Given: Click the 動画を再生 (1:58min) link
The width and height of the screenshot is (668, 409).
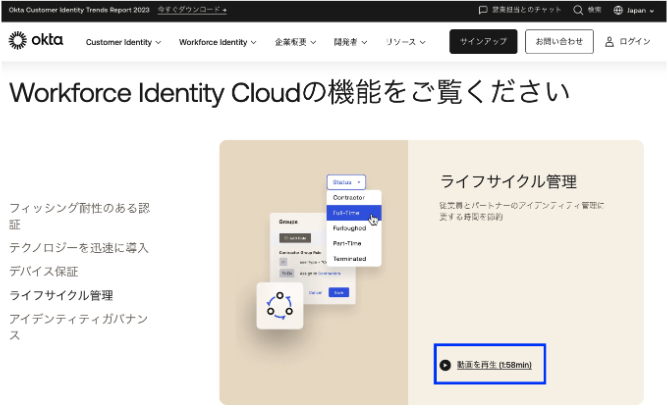Looking at the screenshot, I should [494, 365].
